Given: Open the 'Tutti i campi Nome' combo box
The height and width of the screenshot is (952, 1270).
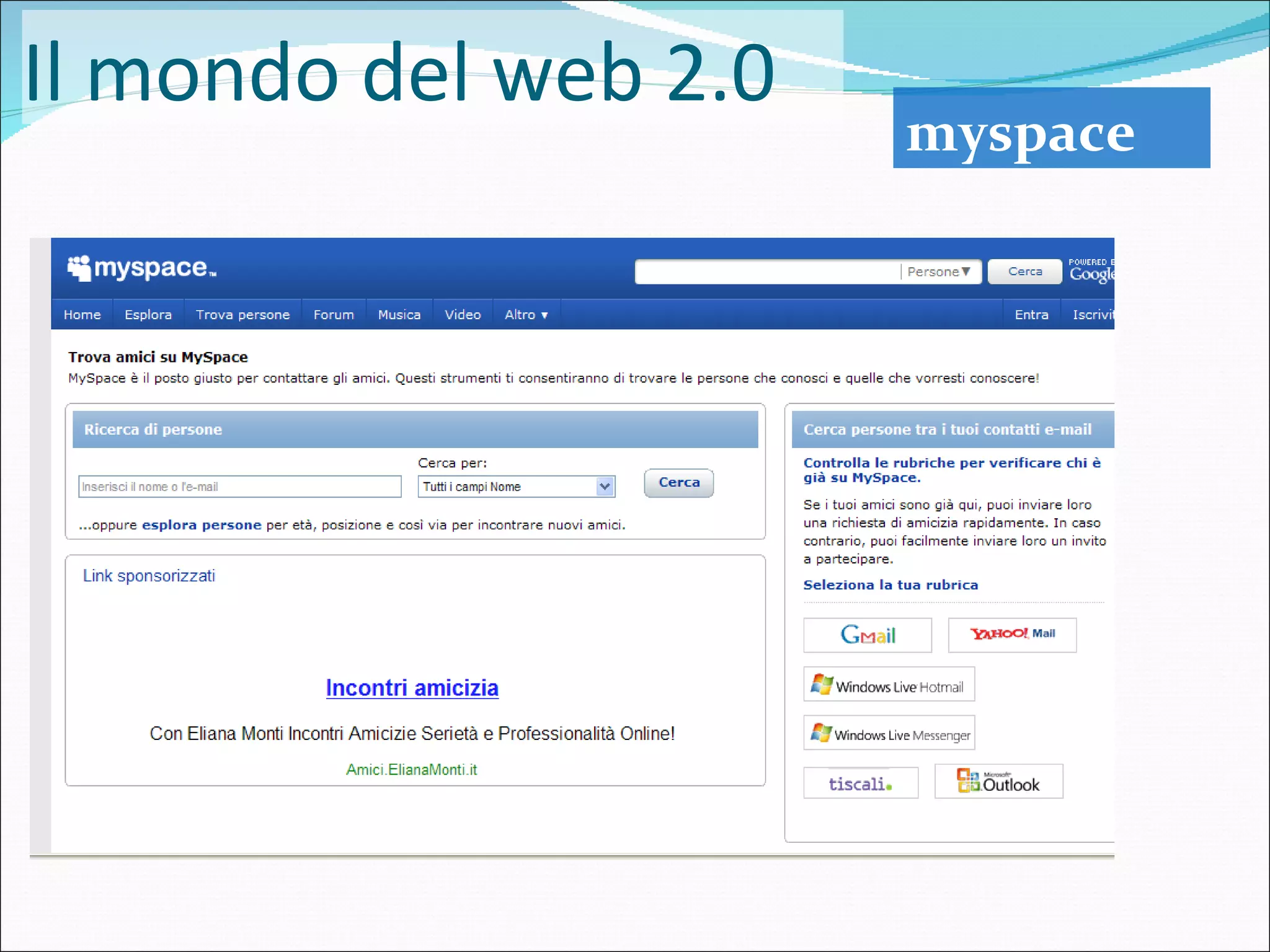Looking at the screenshot, I should point(517,487).
